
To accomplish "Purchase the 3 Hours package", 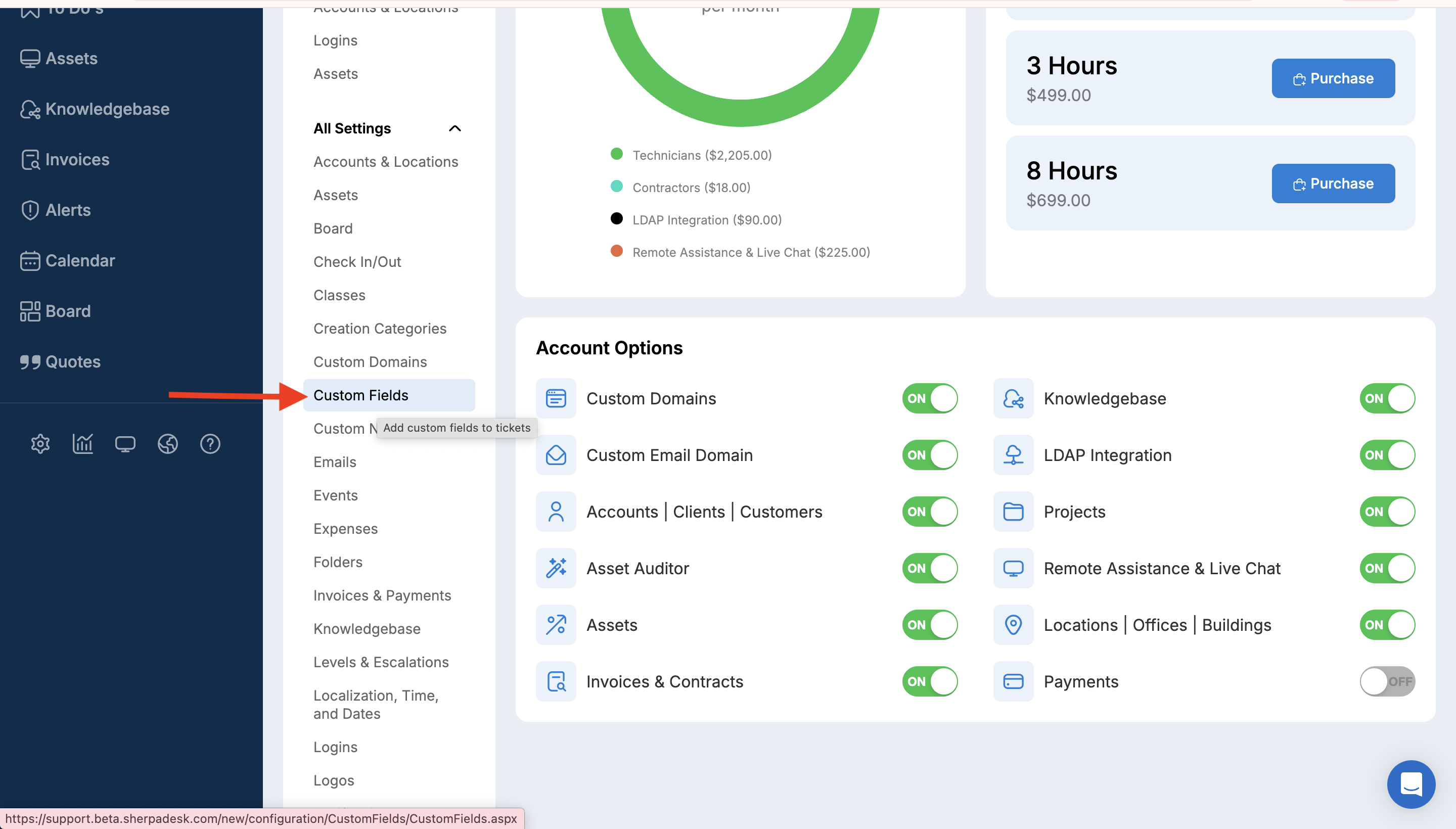I will click(x=1333, y=78).
